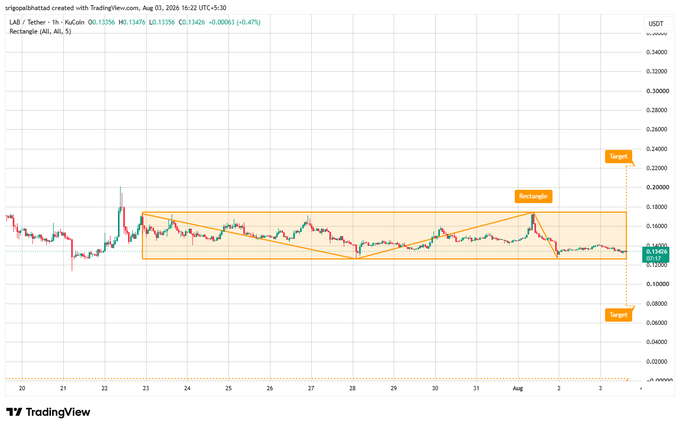Click the 0.32000 price axis label

(x=657, y=72)
